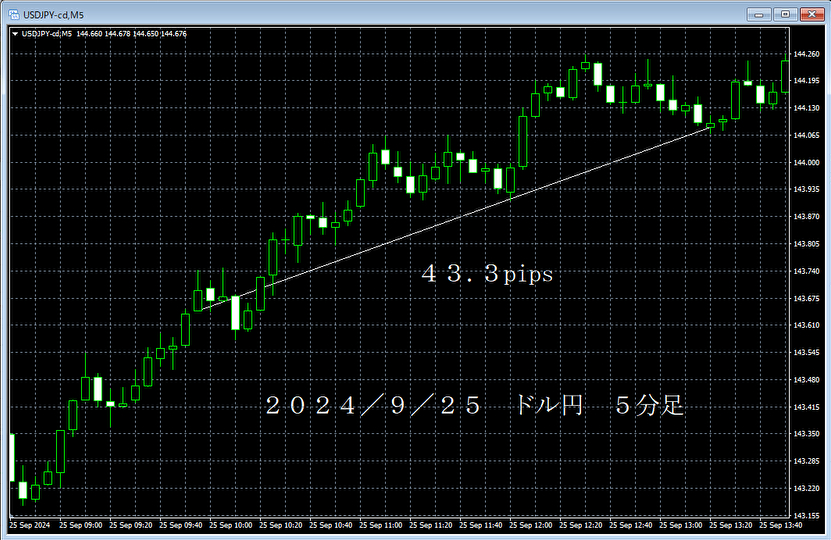Click the 143.740 price scale value
Screen dimensions: 831x540
pyautogui.click(x=807, y=271)
